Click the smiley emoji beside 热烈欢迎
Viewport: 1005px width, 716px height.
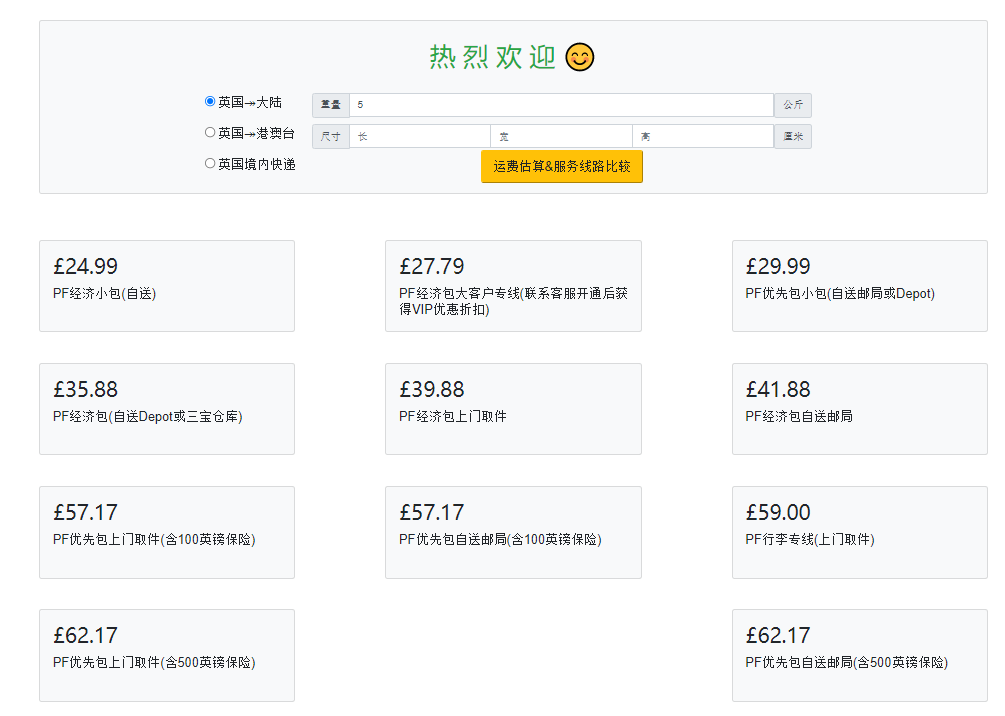pyautogui.click(x=579, y=57)
